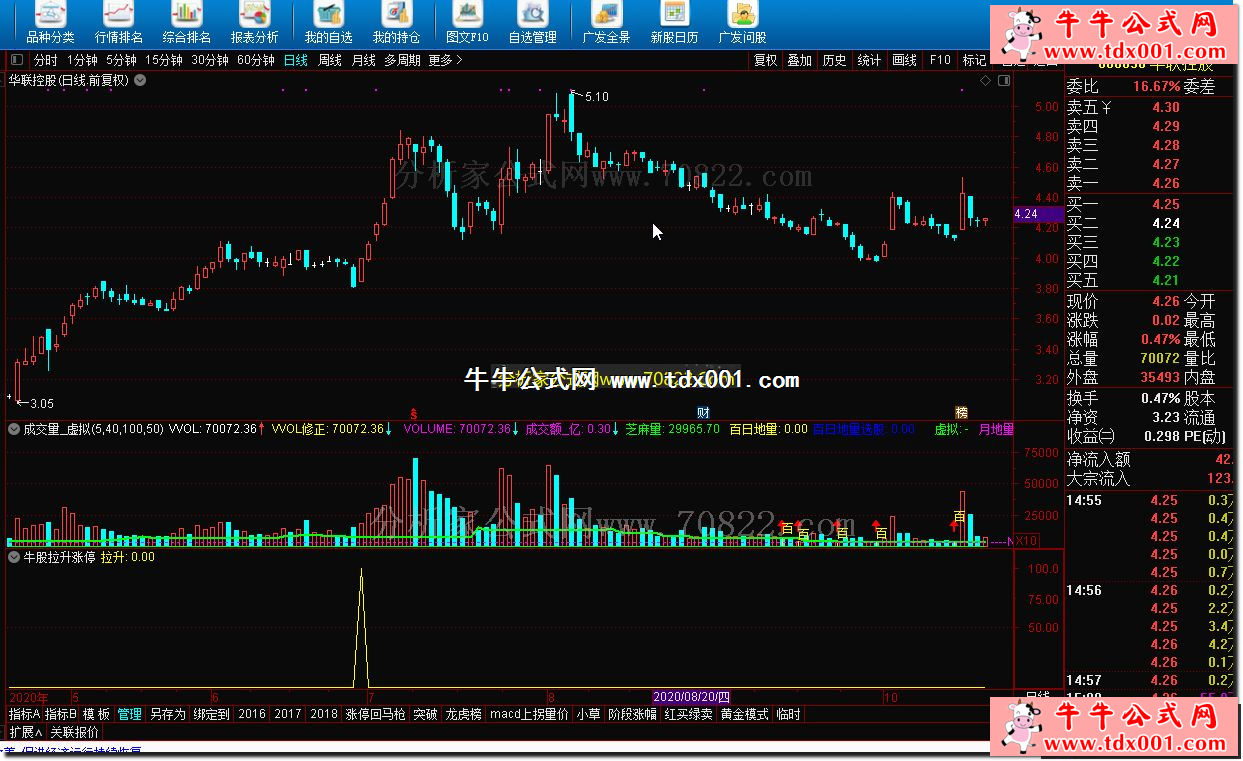This screenshot has height=761, width=1243.
Task: Select the 月线 period
Action: pyautogui.click(x=364, y=60)
